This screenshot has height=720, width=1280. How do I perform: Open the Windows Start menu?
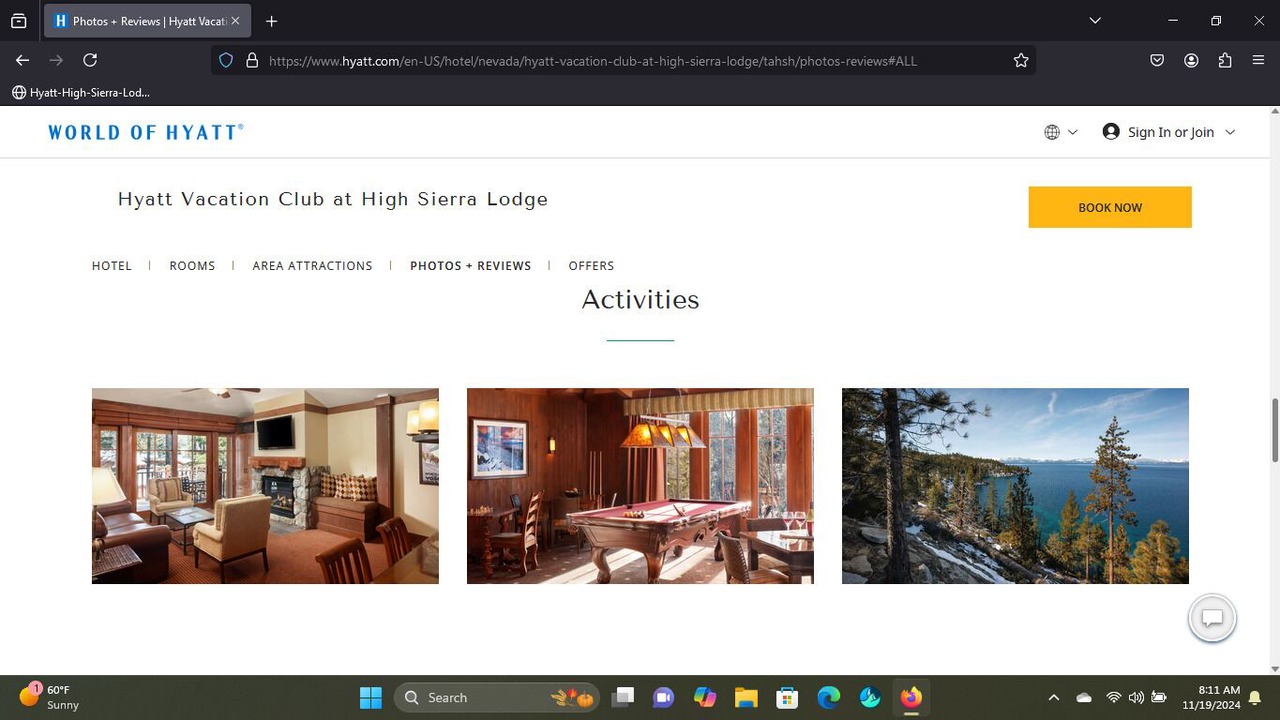[x=370, y=697]
